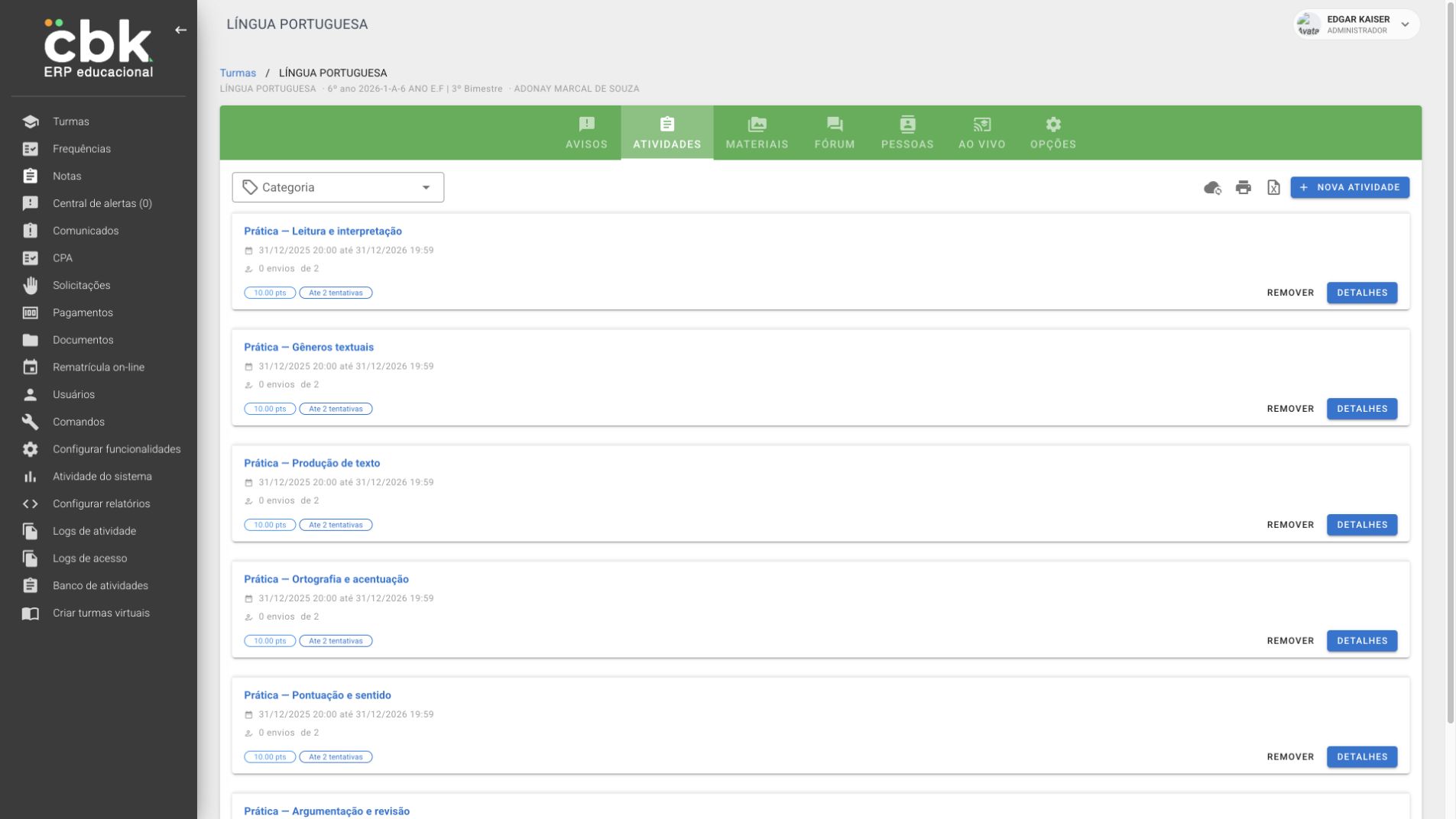Remove Ortografia e acentuação activity
The image size is (1456, 819).
point(1290,641)
